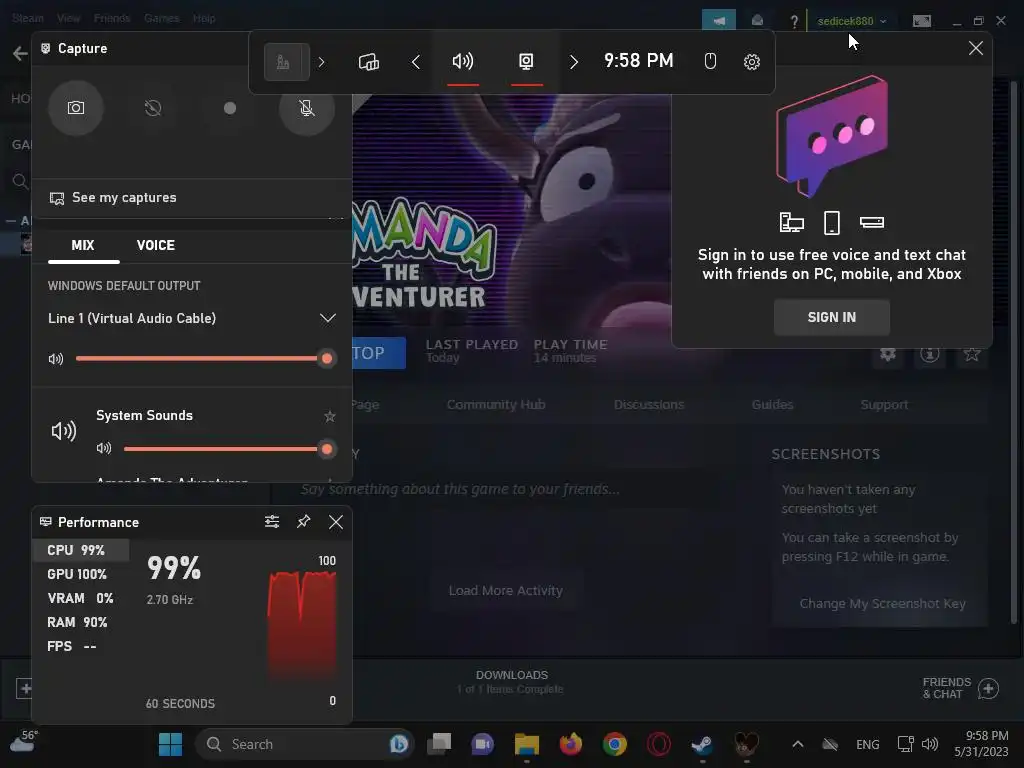Click the SIGN IN button
The height and width of the screenshot is (768, 1024).
click(x=831, y=317)
